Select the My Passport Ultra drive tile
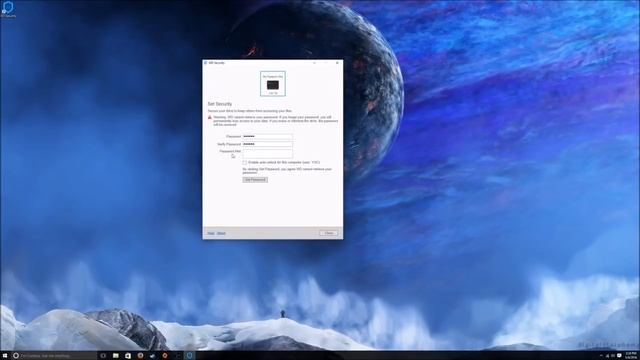This screenshot has width=640, height=360. (273, 84)
